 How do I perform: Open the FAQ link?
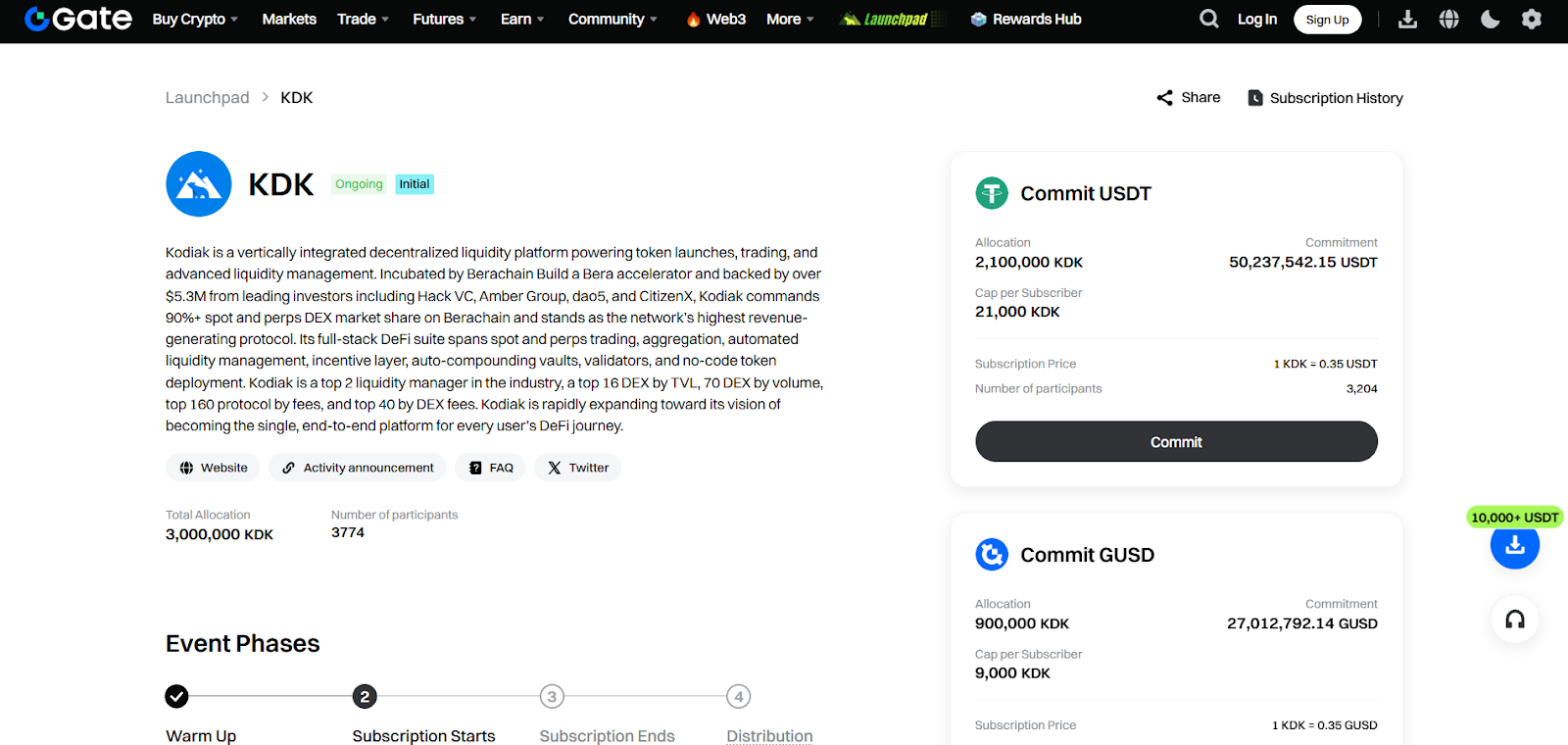point(490,468)
